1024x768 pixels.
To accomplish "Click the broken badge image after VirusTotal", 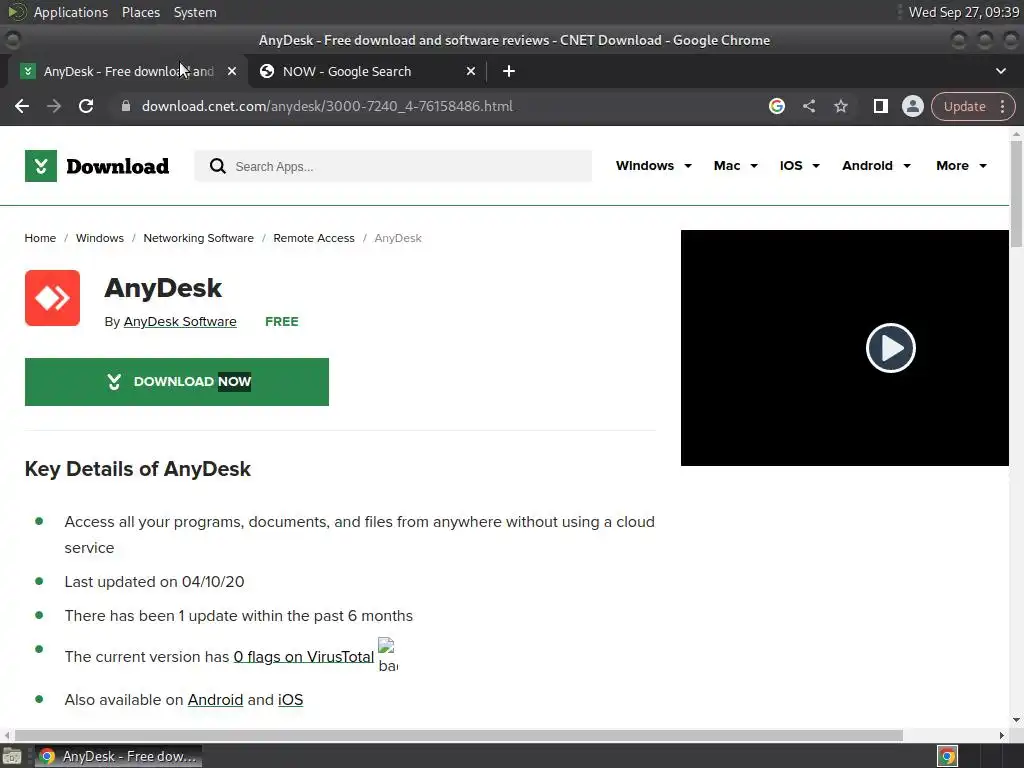I will [388, 656].
